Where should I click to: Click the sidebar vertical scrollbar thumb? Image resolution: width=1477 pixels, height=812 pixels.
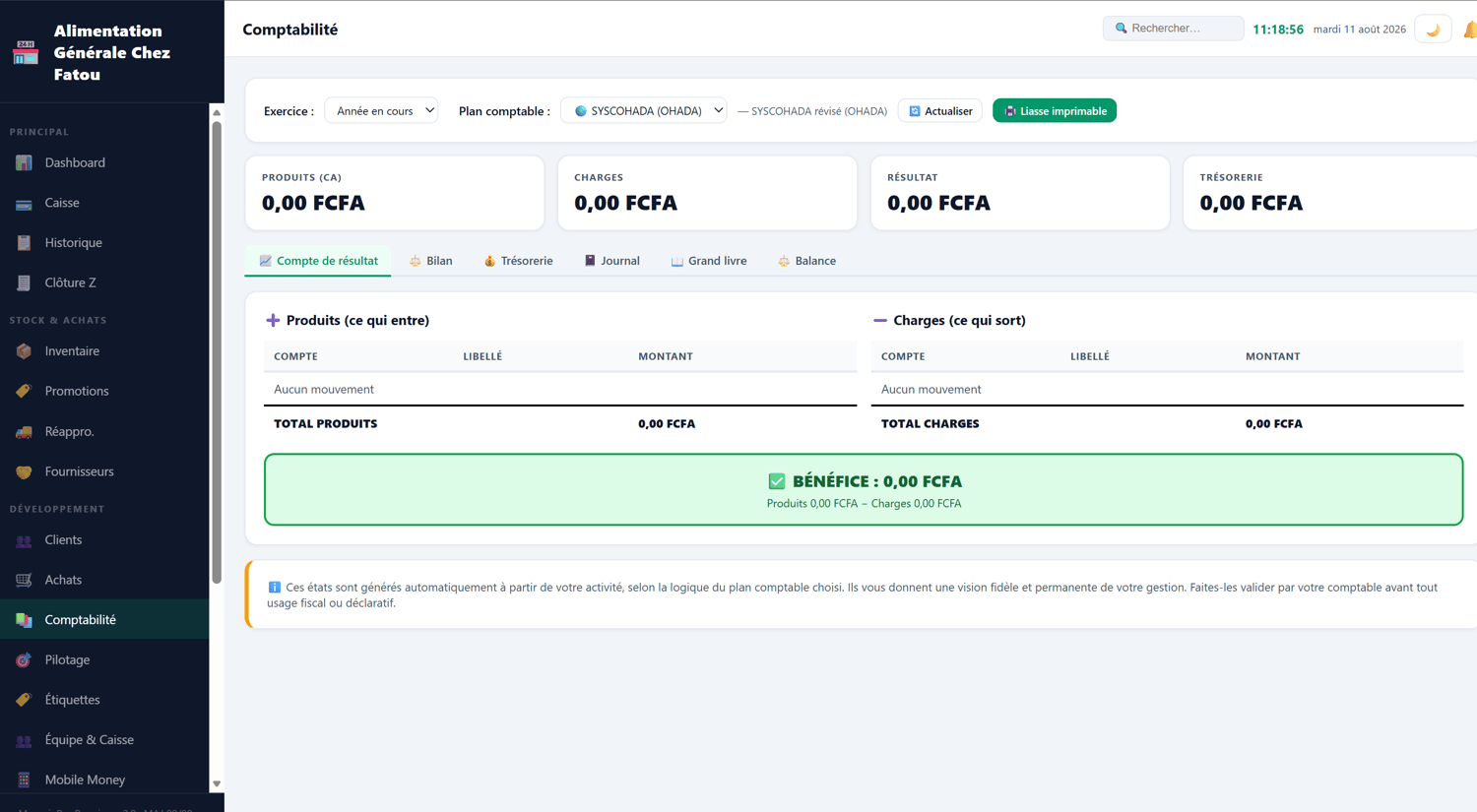coord(217,351)
